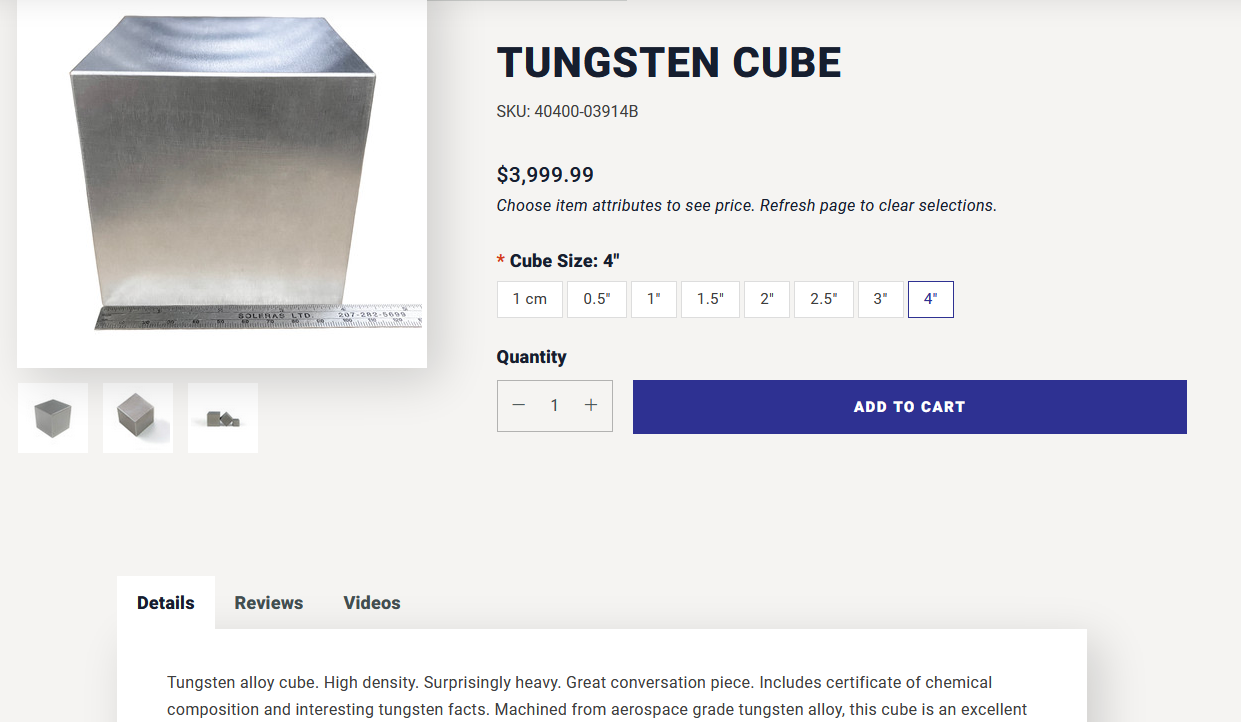Image resolution: width=1241 pixels, height=722 pixels.
Task: Choose the 0.5" cube size option
Action: click(597, 299)
